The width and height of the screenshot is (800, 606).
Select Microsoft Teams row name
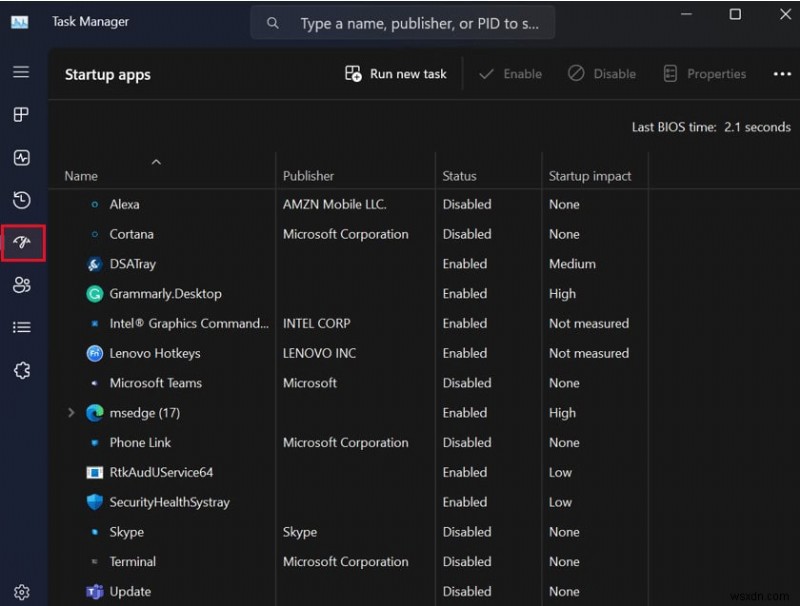click(x=156, y=383)
